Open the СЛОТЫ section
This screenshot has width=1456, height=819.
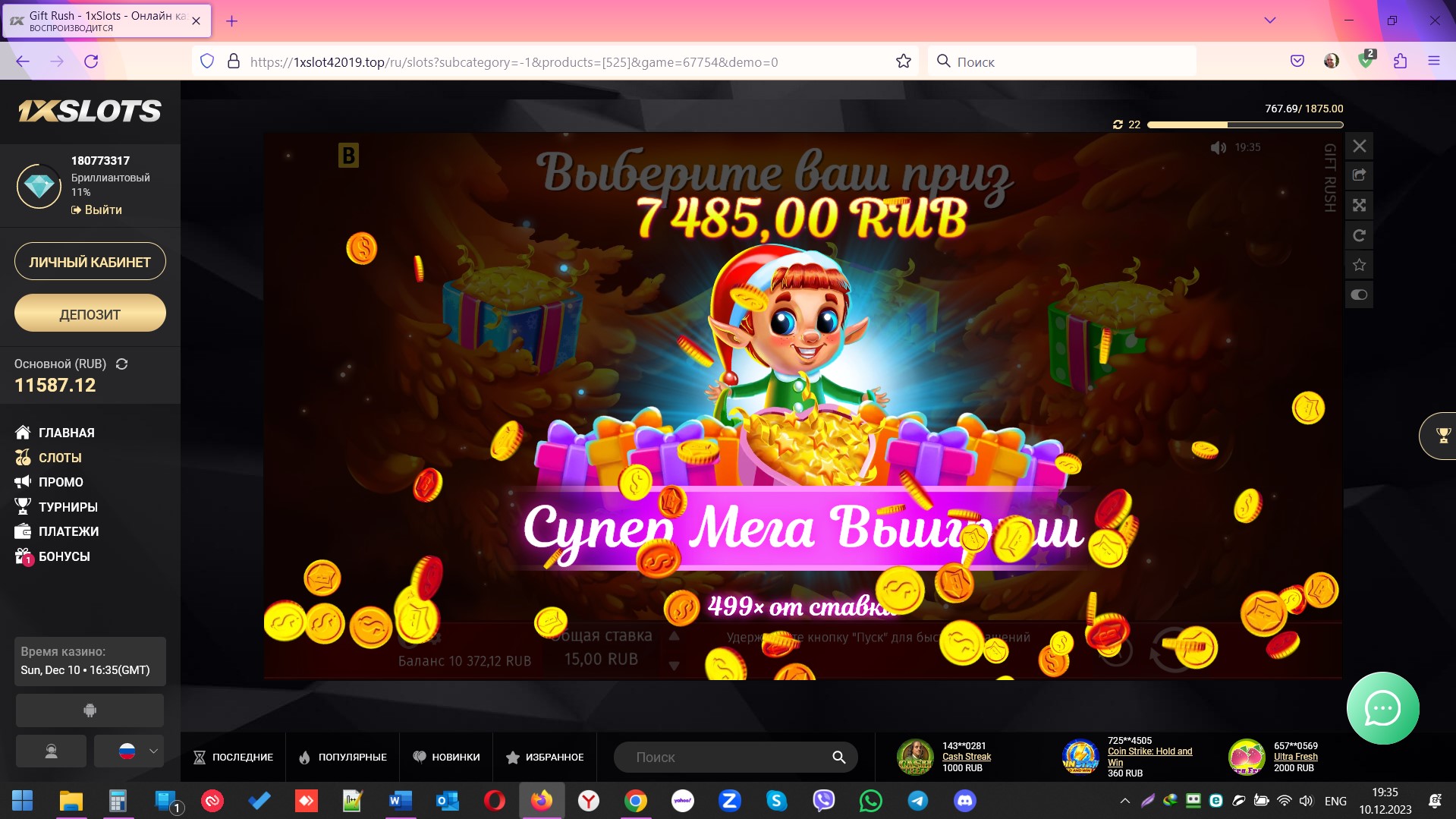click(x=48, y=458)
